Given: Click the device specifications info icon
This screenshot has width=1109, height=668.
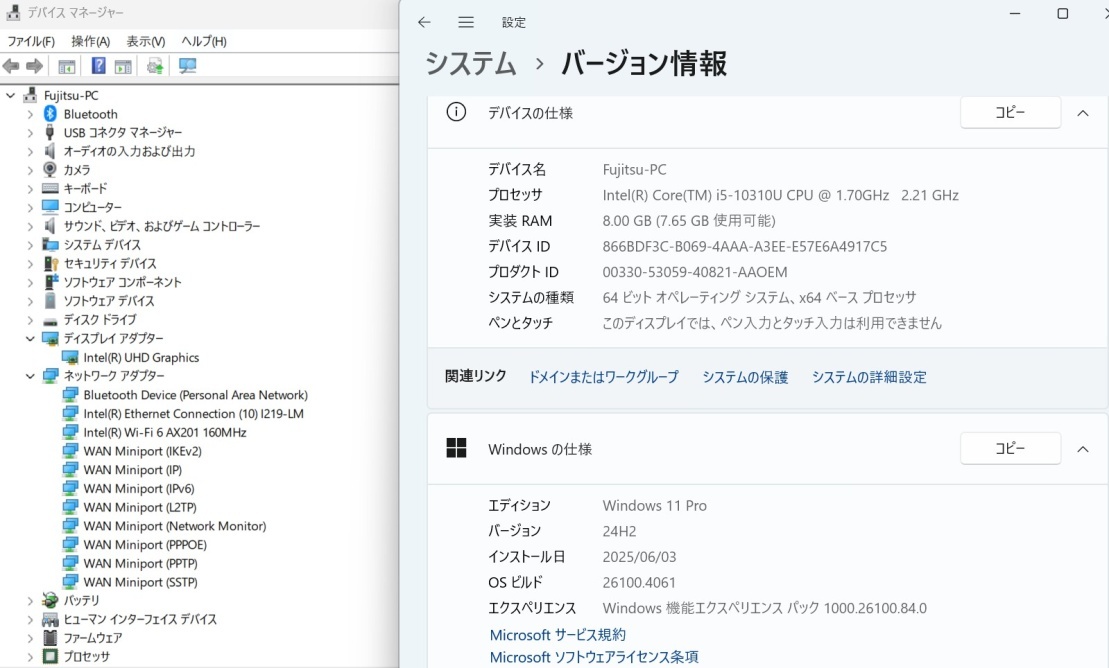Looking at the screenshot, I should (457, 112).
